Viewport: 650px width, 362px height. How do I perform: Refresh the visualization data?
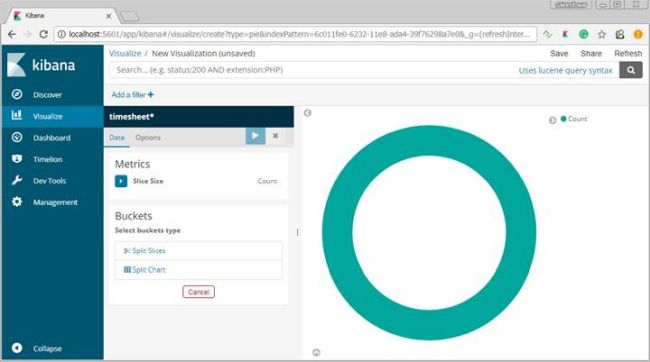click(x=628, y=53)
